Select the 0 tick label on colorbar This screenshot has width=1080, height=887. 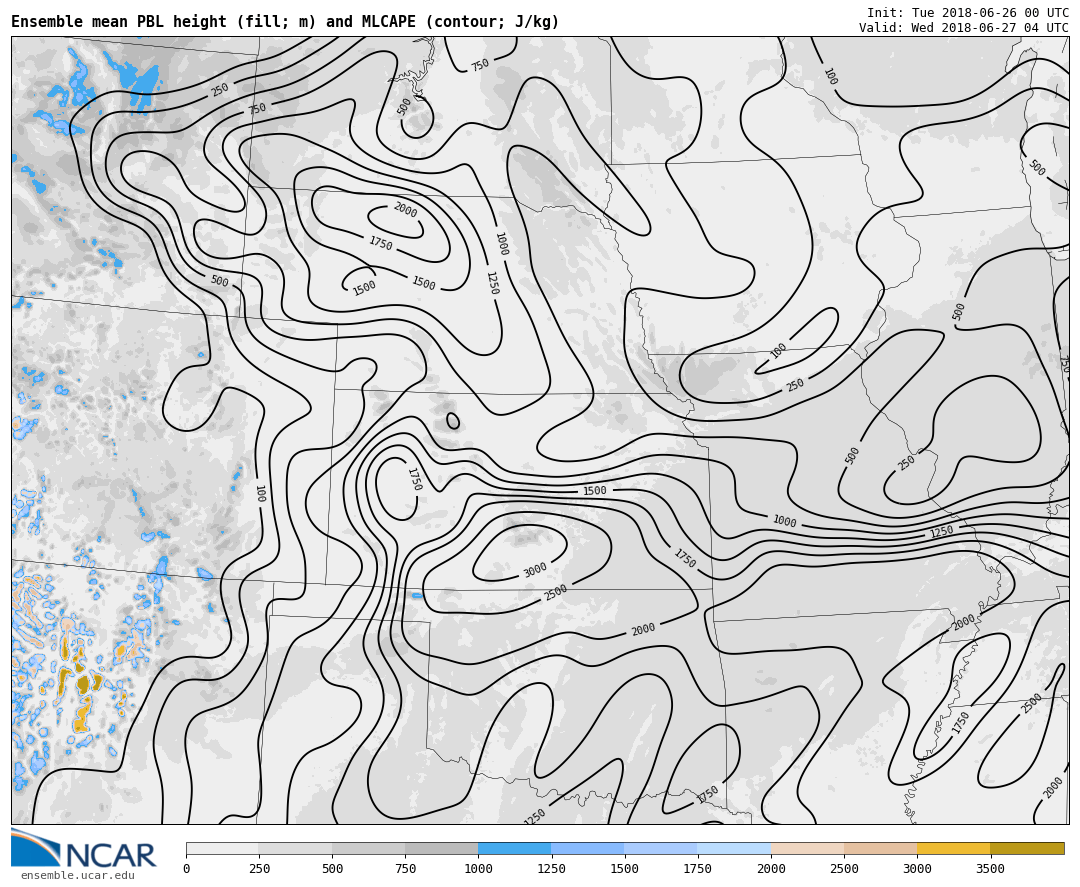coord(186,869)
